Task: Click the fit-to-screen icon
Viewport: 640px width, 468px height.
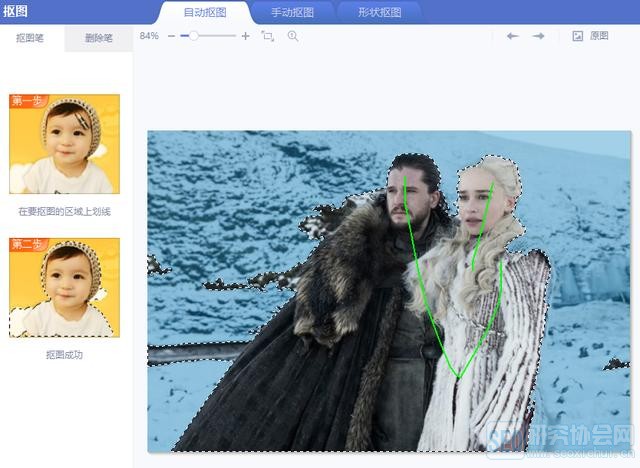Action: (x=268, y=36)
